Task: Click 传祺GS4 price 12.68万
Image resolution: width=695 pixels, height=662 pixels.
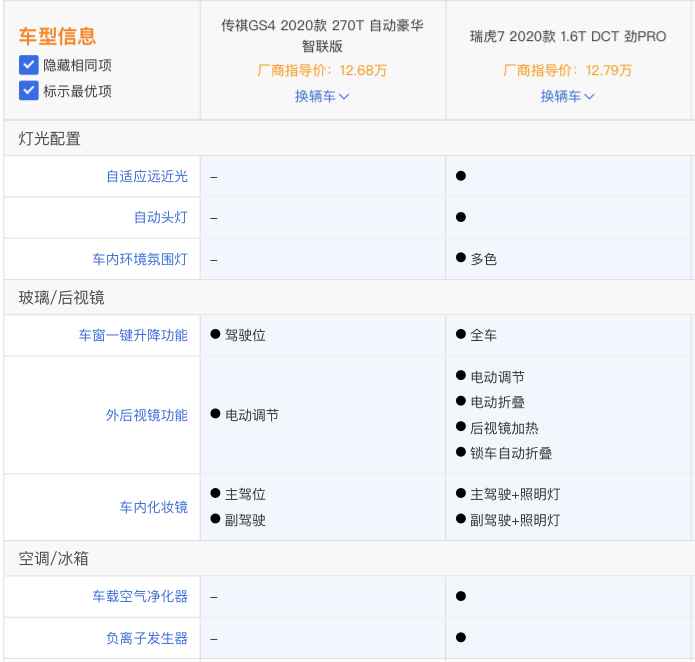Action: coord(322,71)
